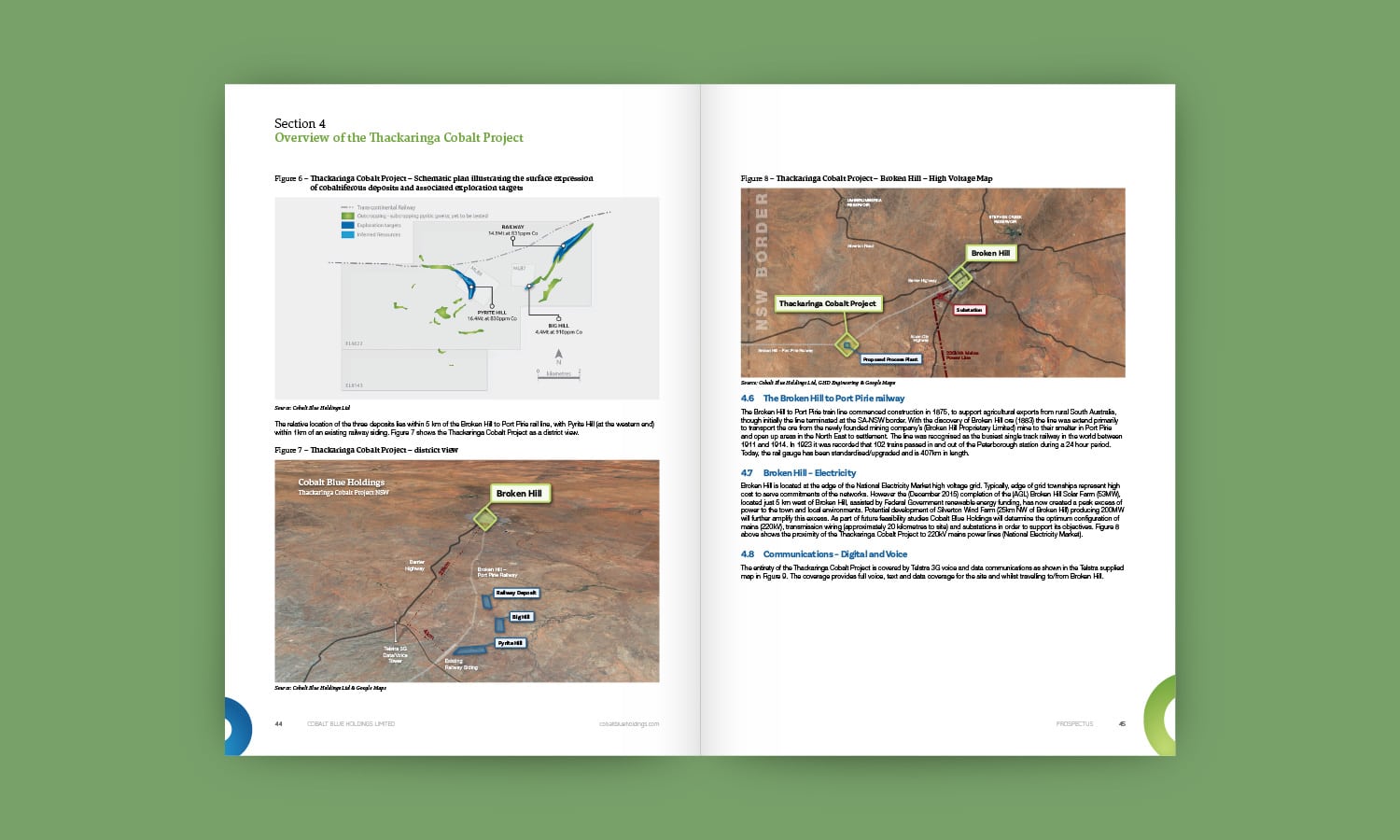Click the Figure 8 High Voltage Map caption
Image resolution: width=1400 pixels, height=840 pixels.
[866, 178]
